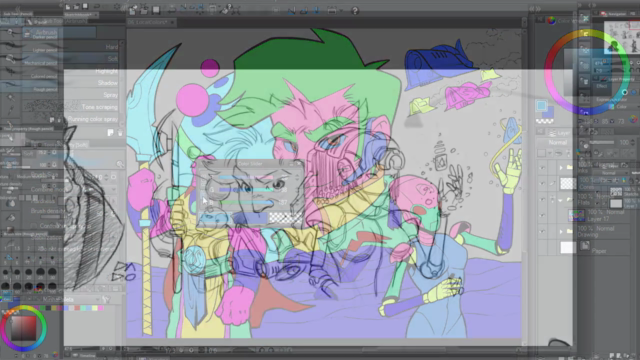Toggle visibility of the Inks layer folder

542,168
